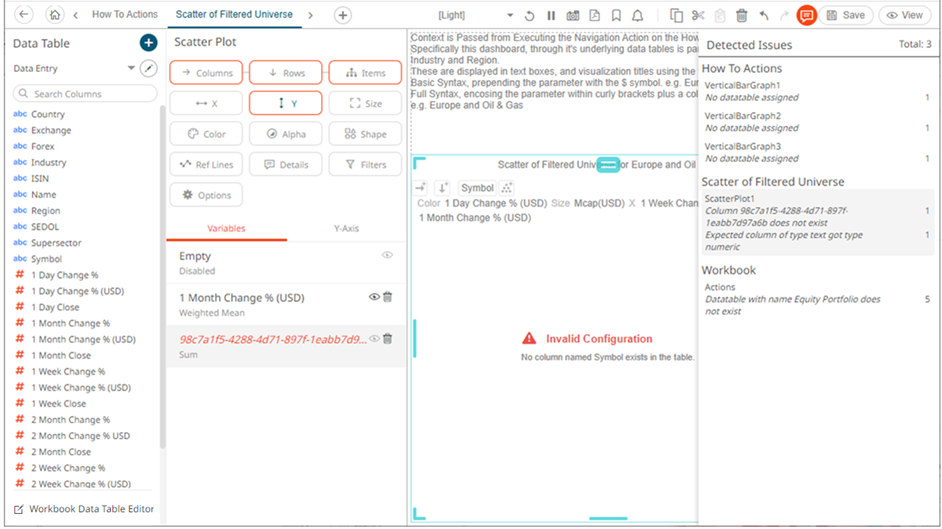Screen dimensions: 942x529
Task: Toggle visibility of the invalid red variable
Action: (374, 339)
